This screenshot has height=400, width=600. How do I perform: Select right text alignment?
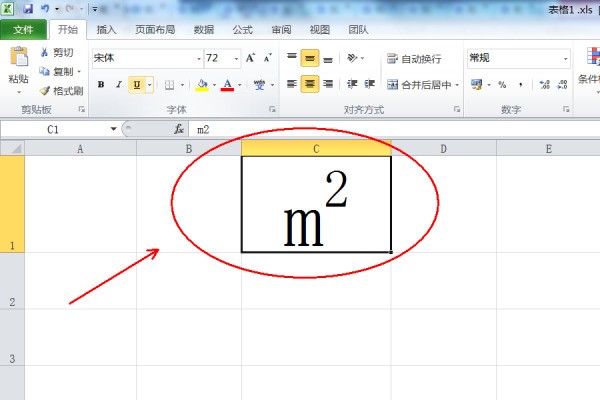[328, 84]
